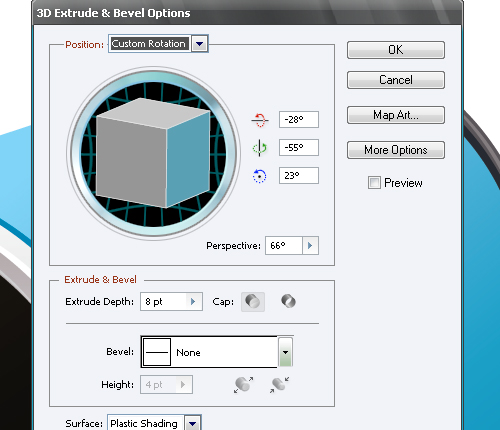Click the green Y-axis rotation icon

pos(259,148)
